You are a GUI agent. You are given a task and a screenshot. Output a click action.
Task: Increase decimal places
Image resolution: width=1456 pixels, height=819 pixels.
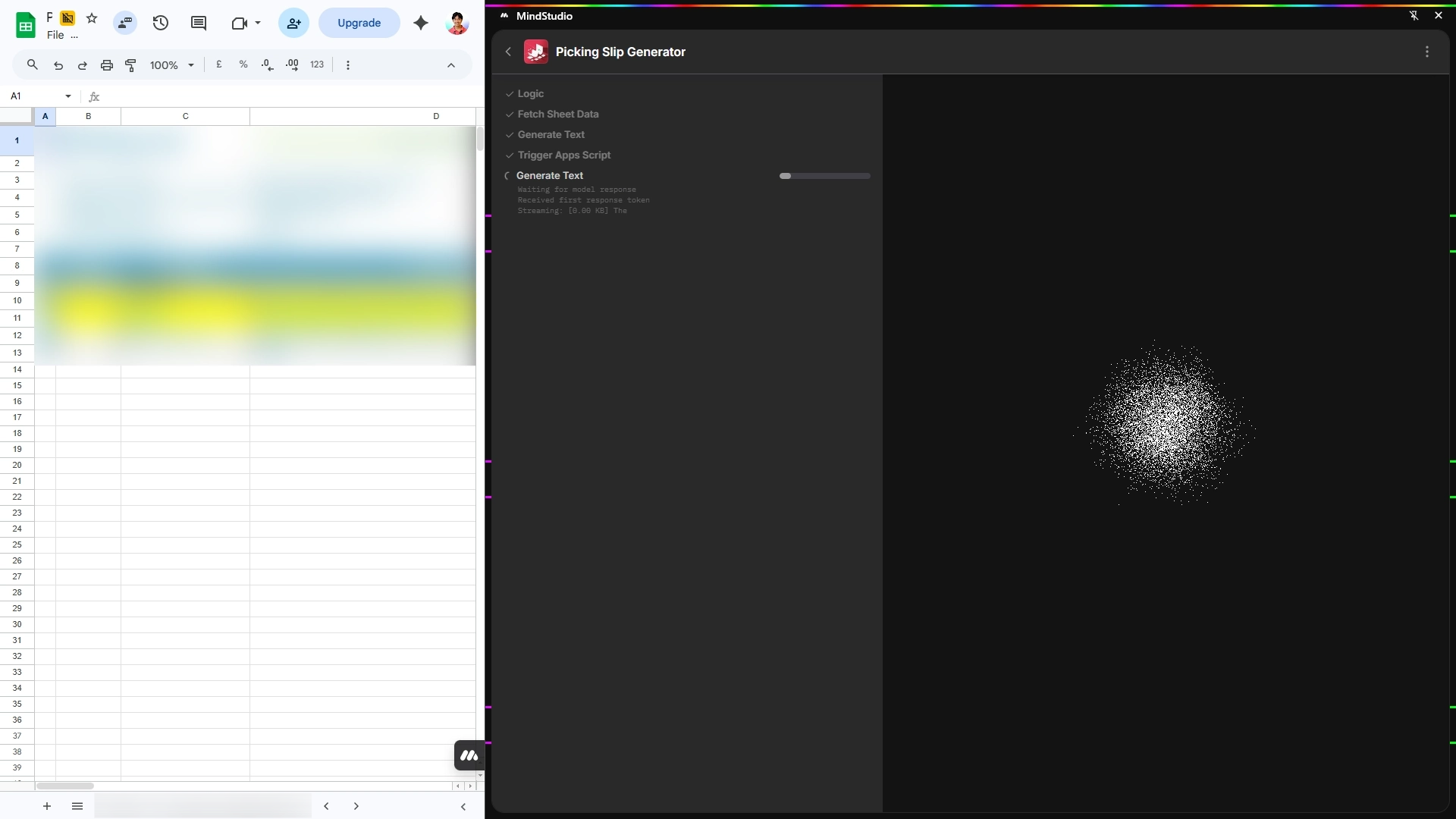coord(292,65)
